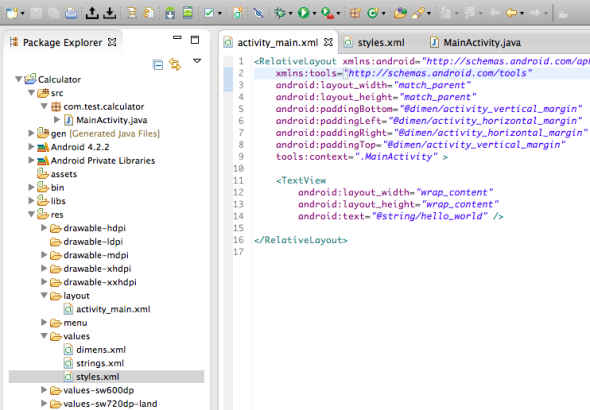Open the Lint checkmark dropdown arrow
Screen dimensions: 590x410
click(x=220, y=14)
